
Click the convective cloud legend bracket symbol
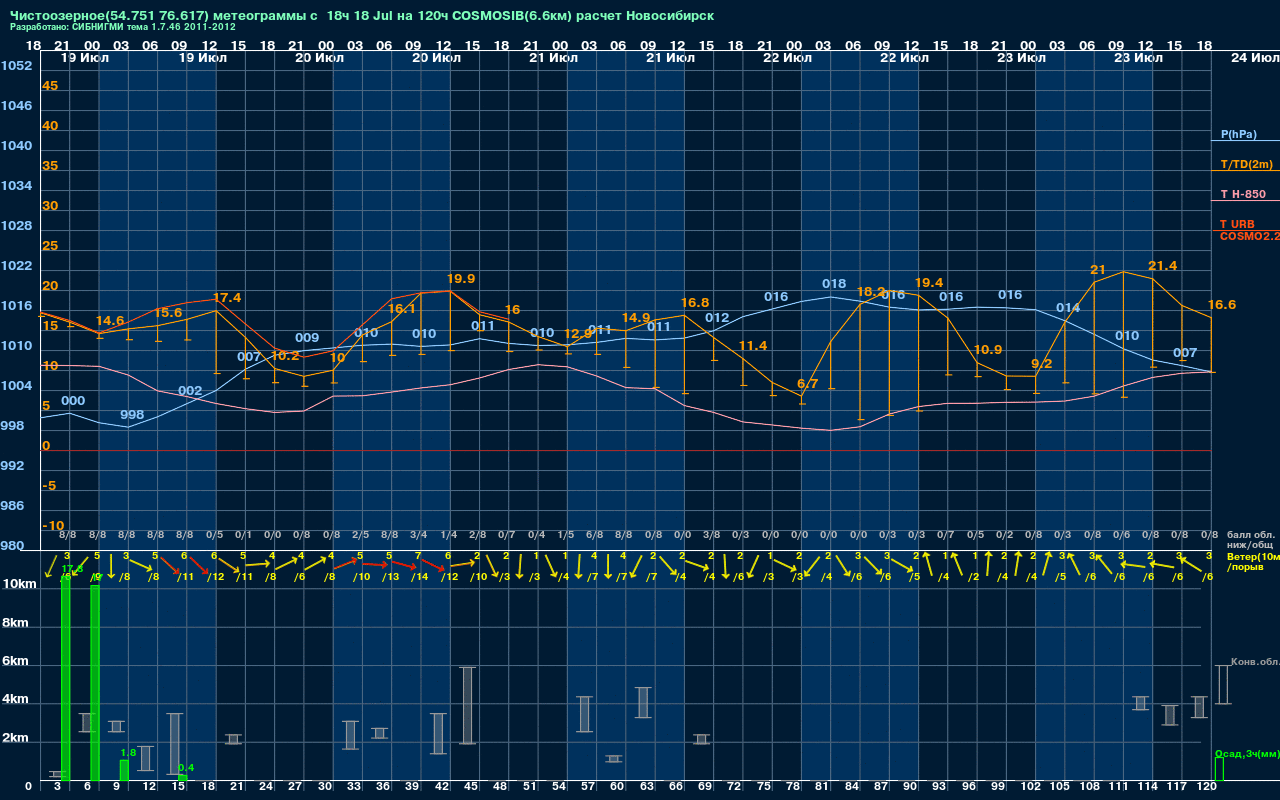click(1222, 685)
